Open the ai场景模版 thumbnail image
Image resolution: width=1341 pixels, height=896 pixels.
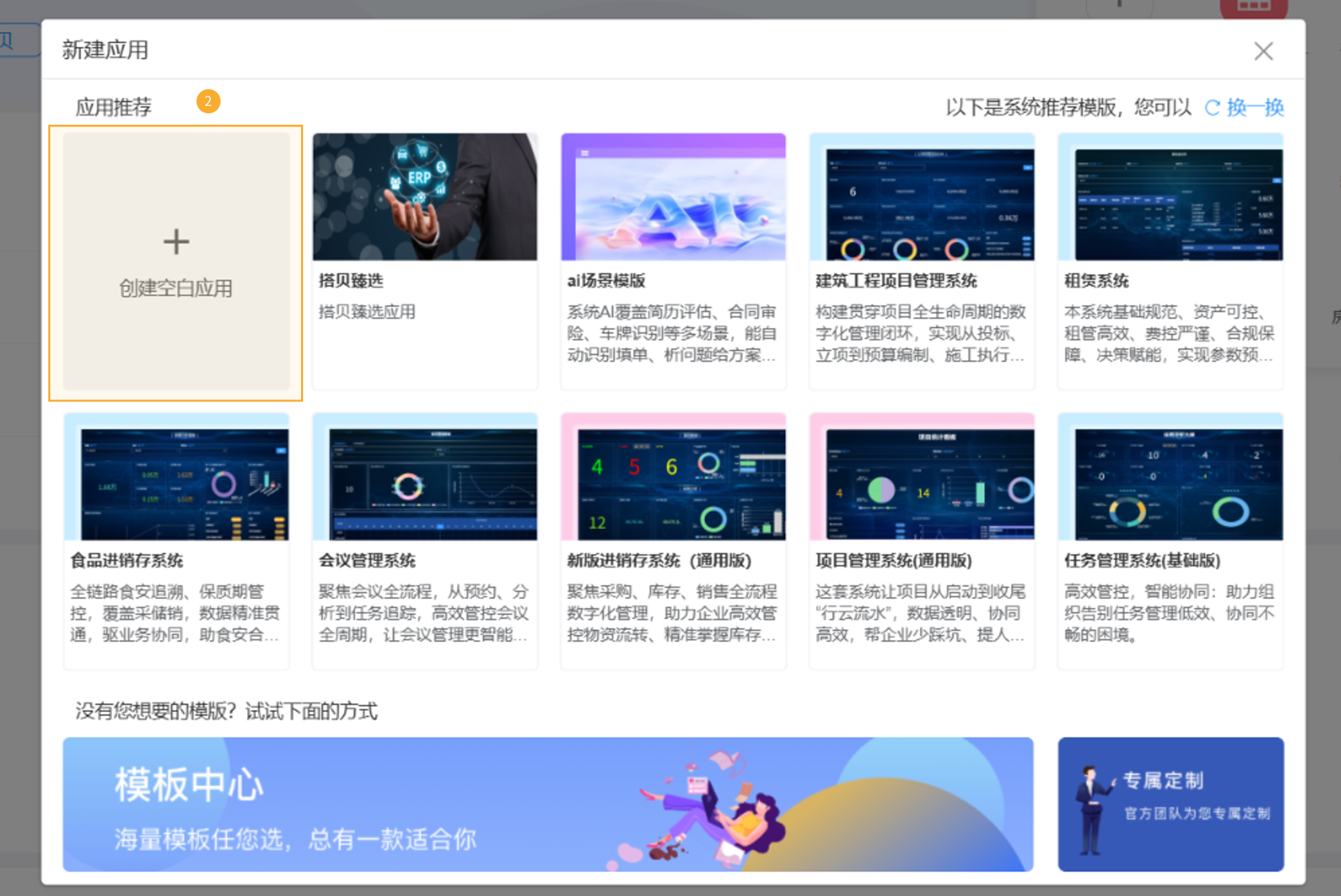[x=673, y=196]
